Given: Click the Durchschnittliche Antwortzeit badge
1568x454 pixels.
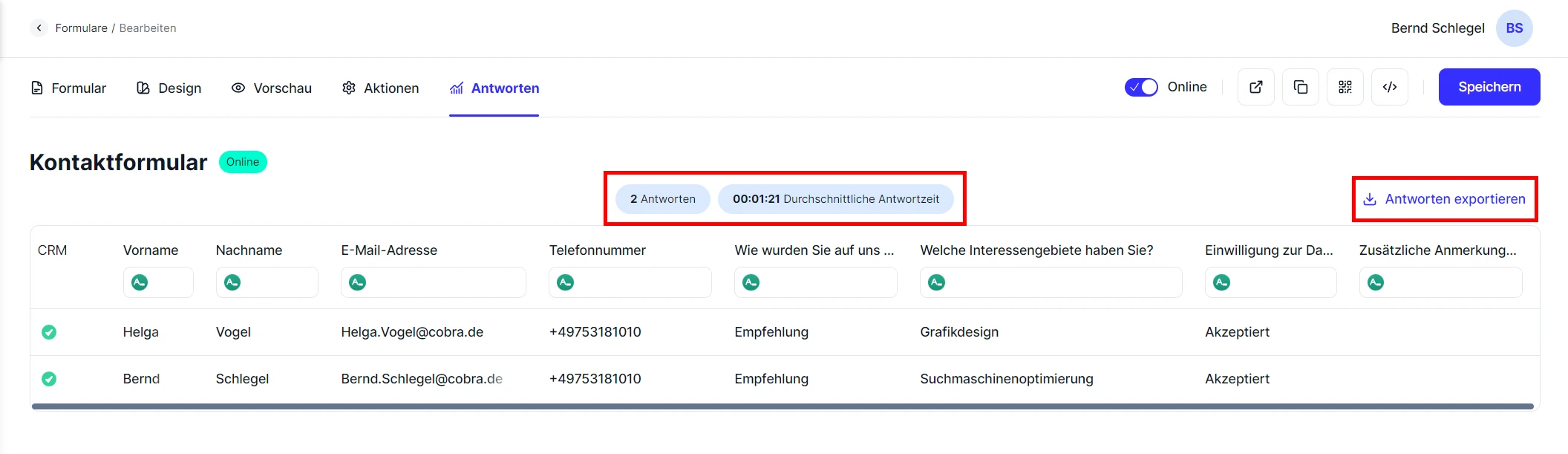Looking at the screenshot, I should point(836,199).
